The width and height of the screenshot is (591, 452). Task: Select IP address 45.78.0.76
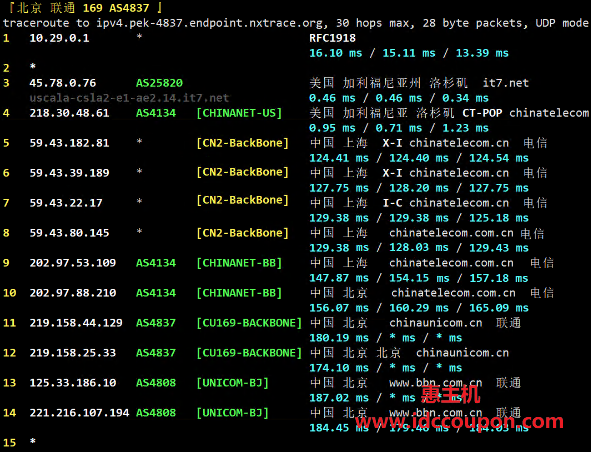(x=63, y=83)
